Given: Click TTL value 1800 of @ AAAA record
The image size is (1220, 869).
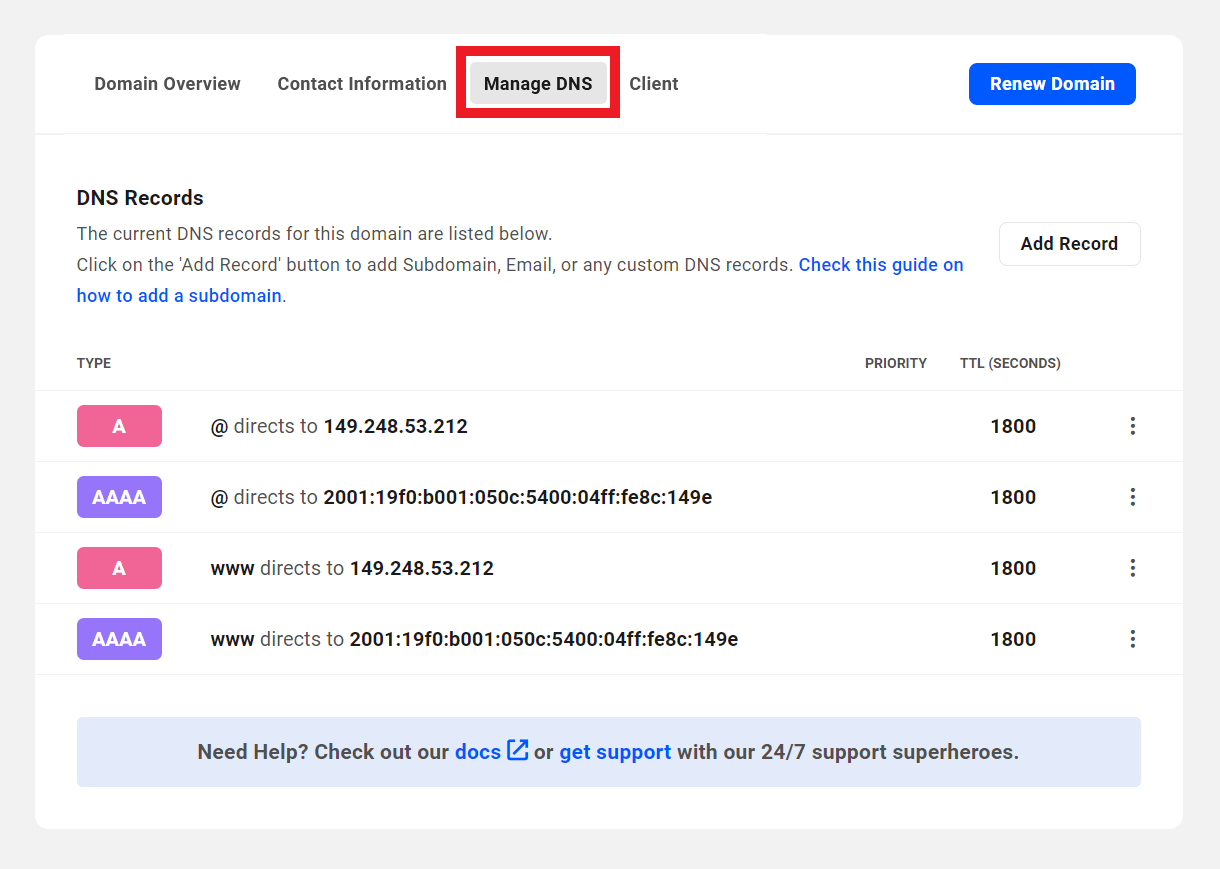Looking at the screenshot, I should tap(1013, 497).
